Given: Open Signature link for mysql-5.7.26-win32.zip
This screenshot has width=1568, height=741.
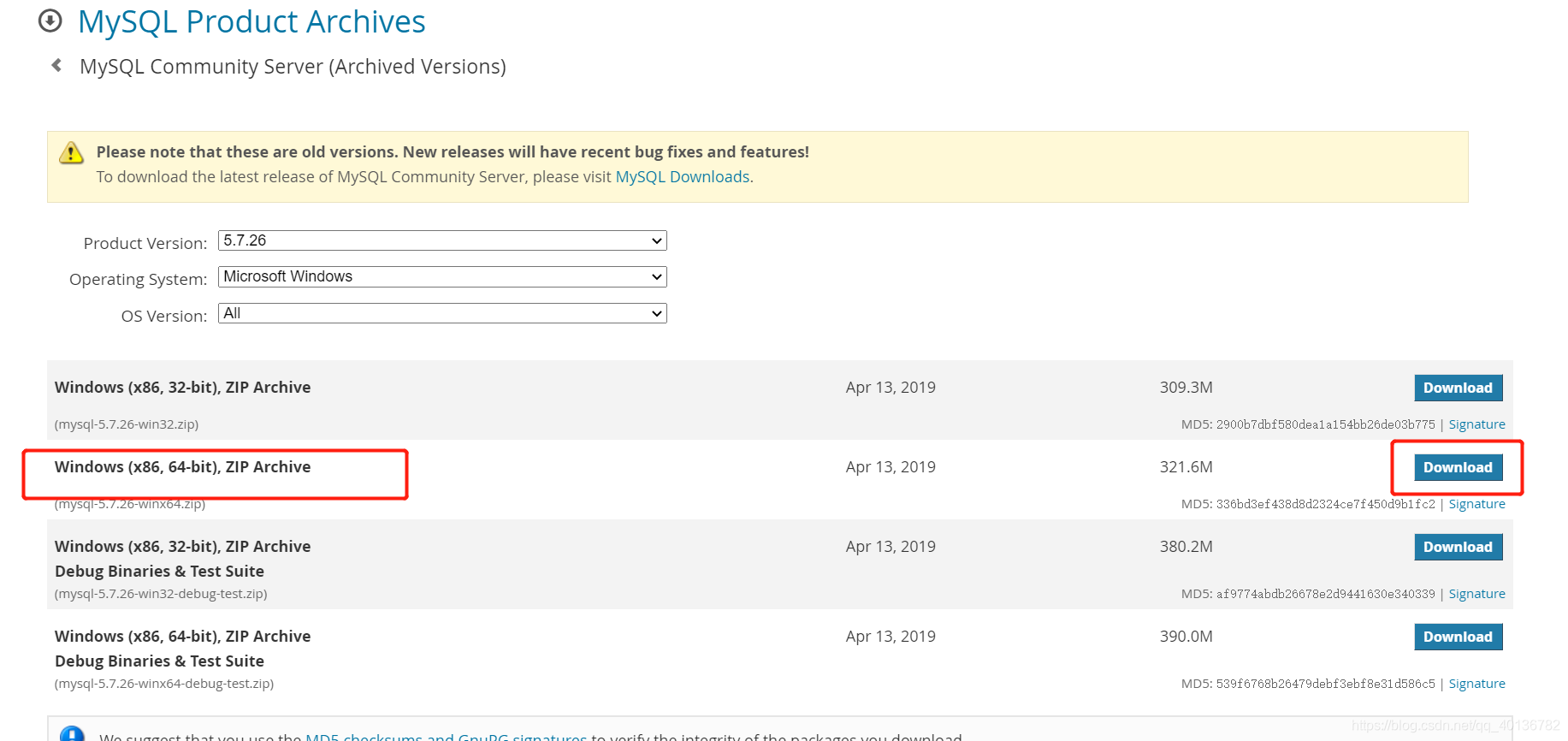Looking at the screenshot, I should 1477,424.
